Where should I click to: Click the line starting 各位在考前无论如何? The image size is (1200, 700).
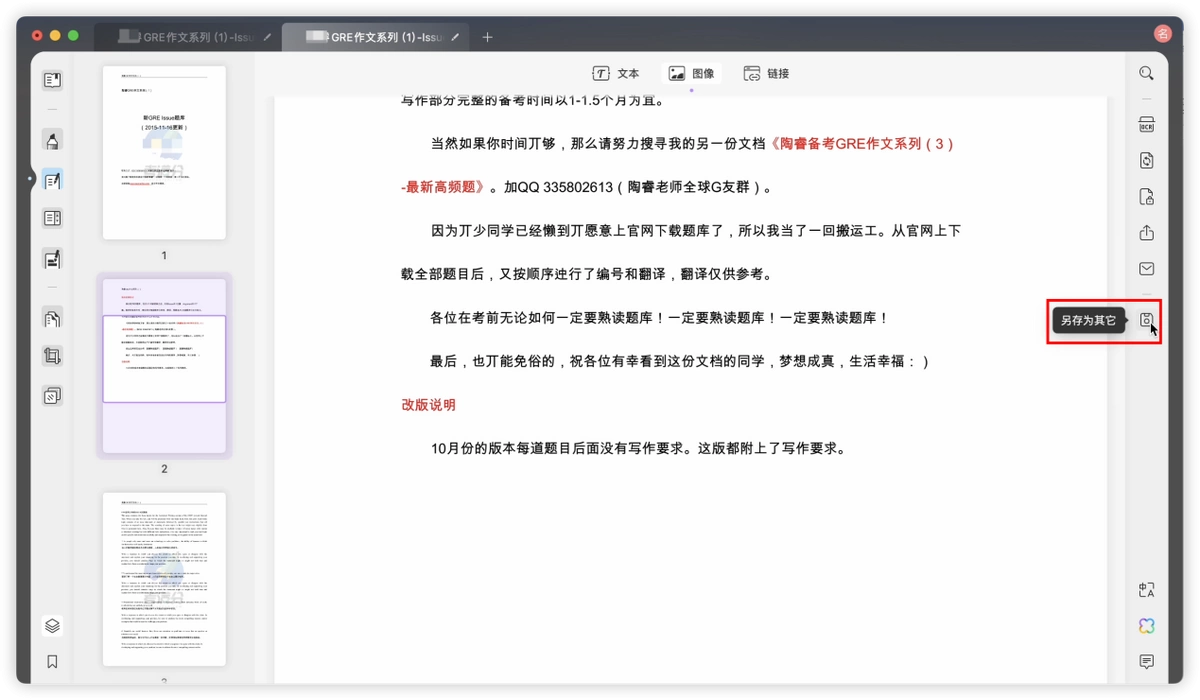(x=660, y=318)
